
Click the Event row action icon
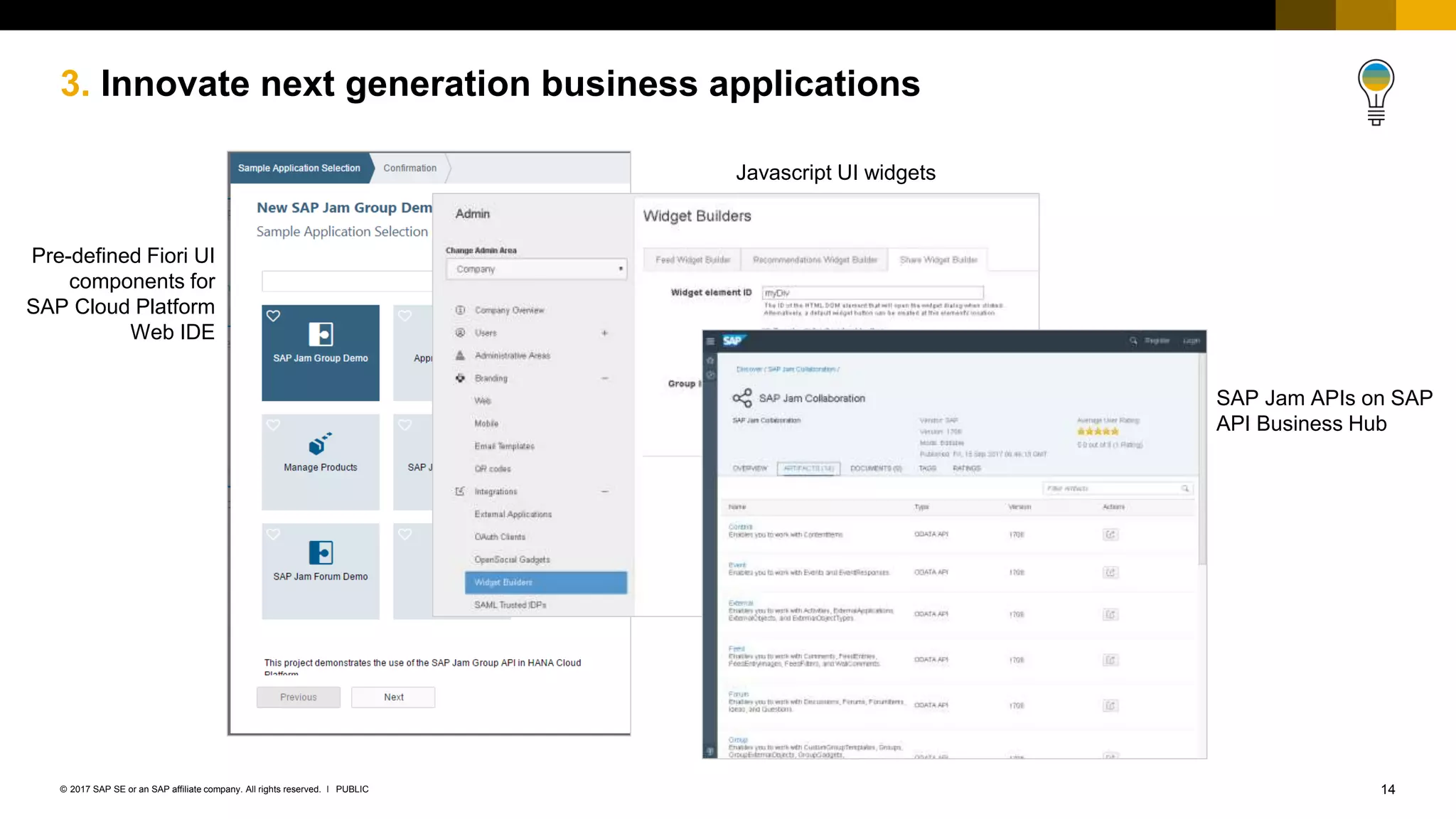pyautogui.click(x=1110, y=572)
